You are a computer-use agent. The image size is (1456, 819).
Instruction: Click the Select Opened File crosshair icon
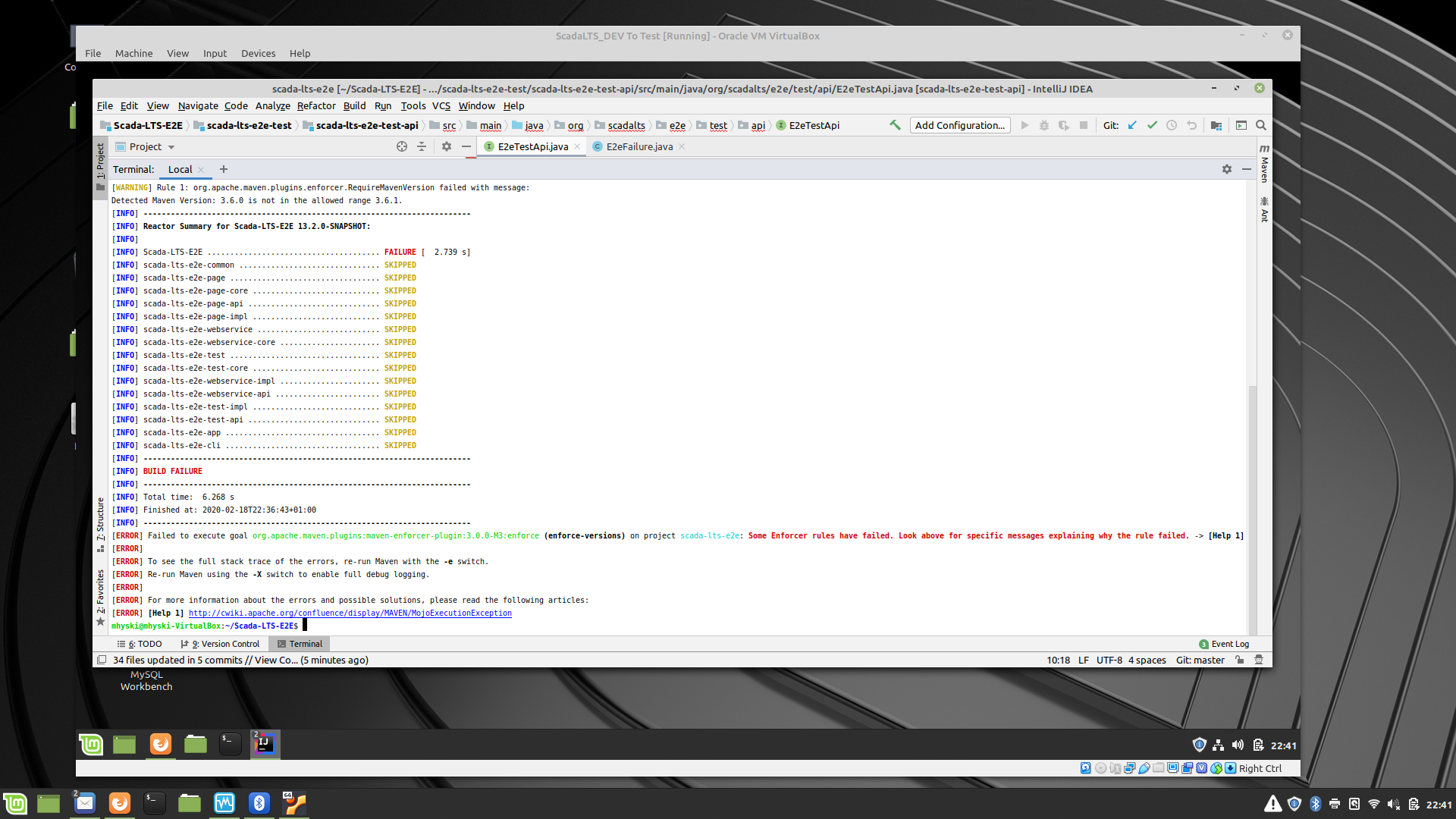(401, 146)
